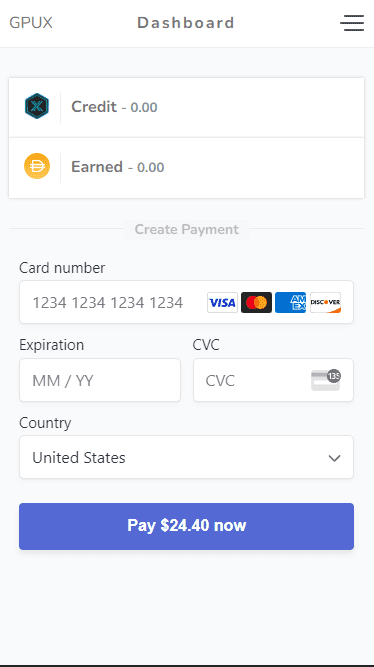Click the American Express logo

pos(291,302)
